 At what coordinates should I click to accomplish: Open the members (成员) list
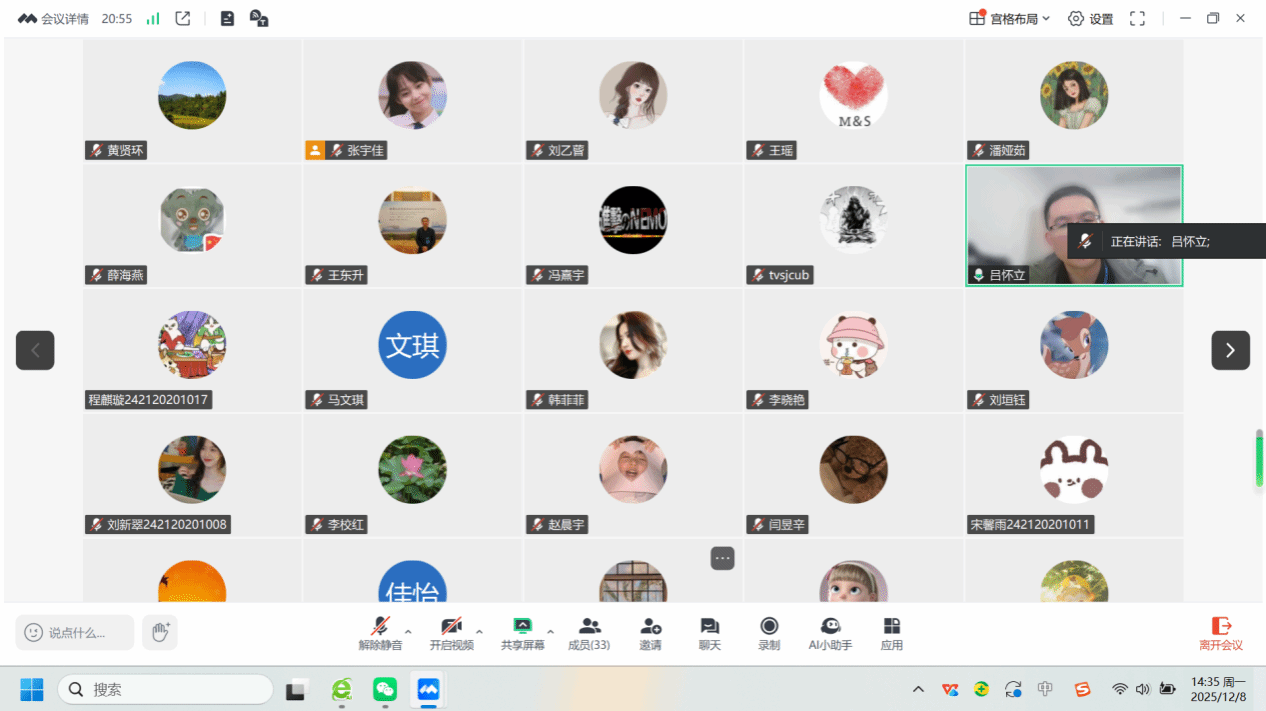click(589, 627)
